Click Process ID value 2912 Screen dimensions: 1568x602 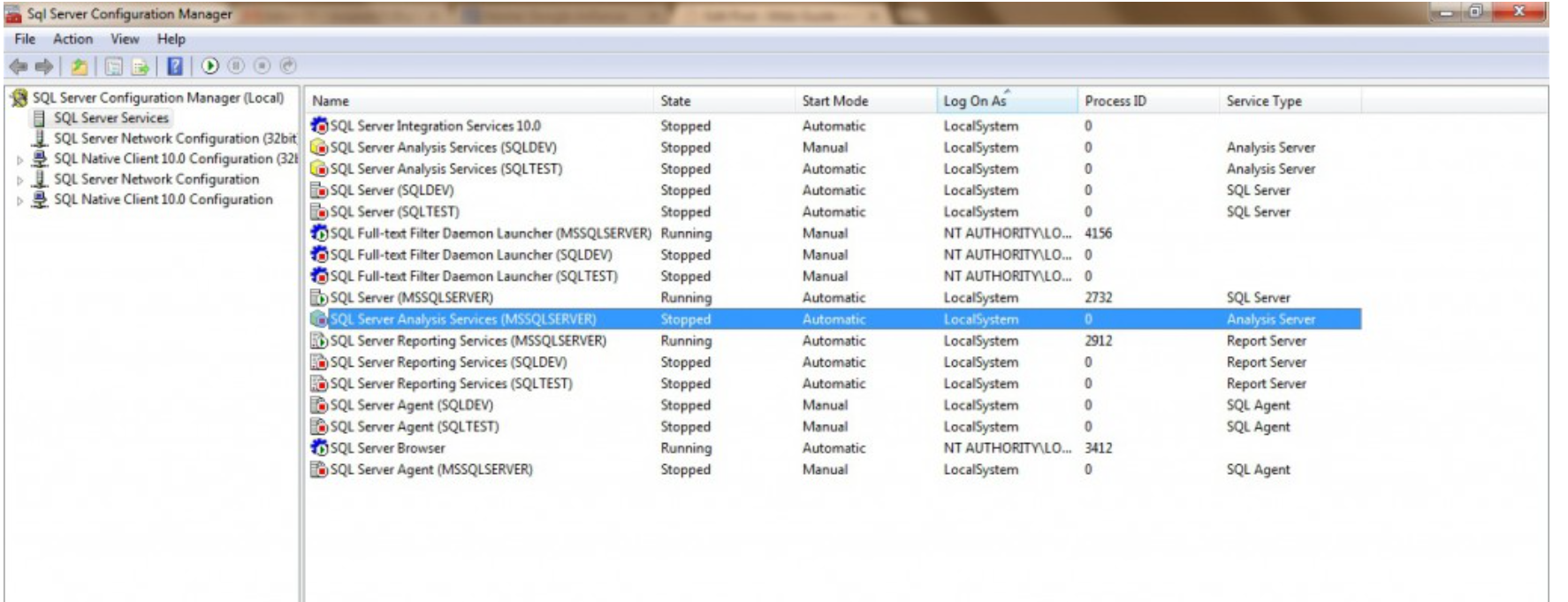point(1099,340)
